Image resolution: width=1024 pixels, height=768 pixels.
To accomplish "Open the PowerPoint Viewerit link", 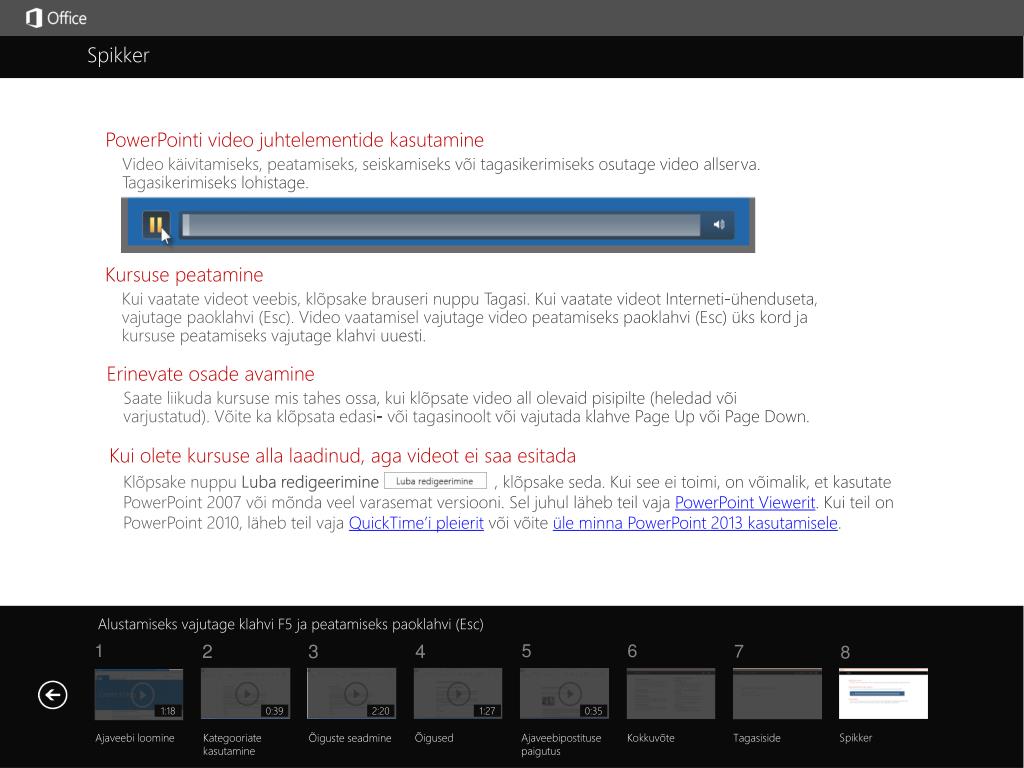I will click(744, 502).
